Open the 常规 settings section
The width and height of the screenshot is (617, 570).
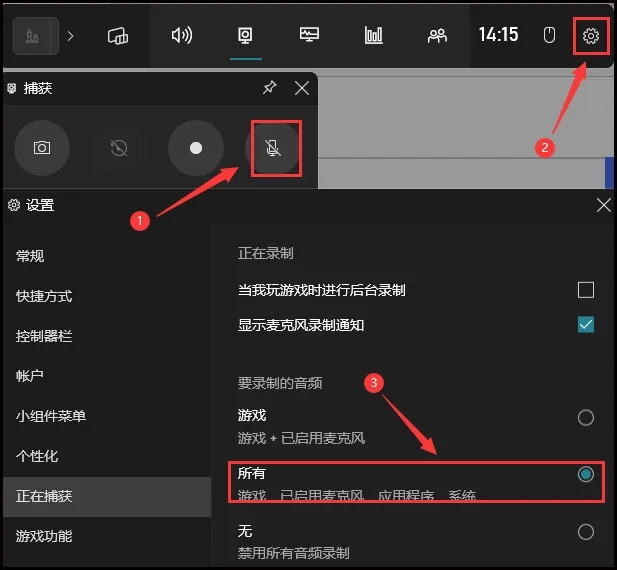point(107,256)
